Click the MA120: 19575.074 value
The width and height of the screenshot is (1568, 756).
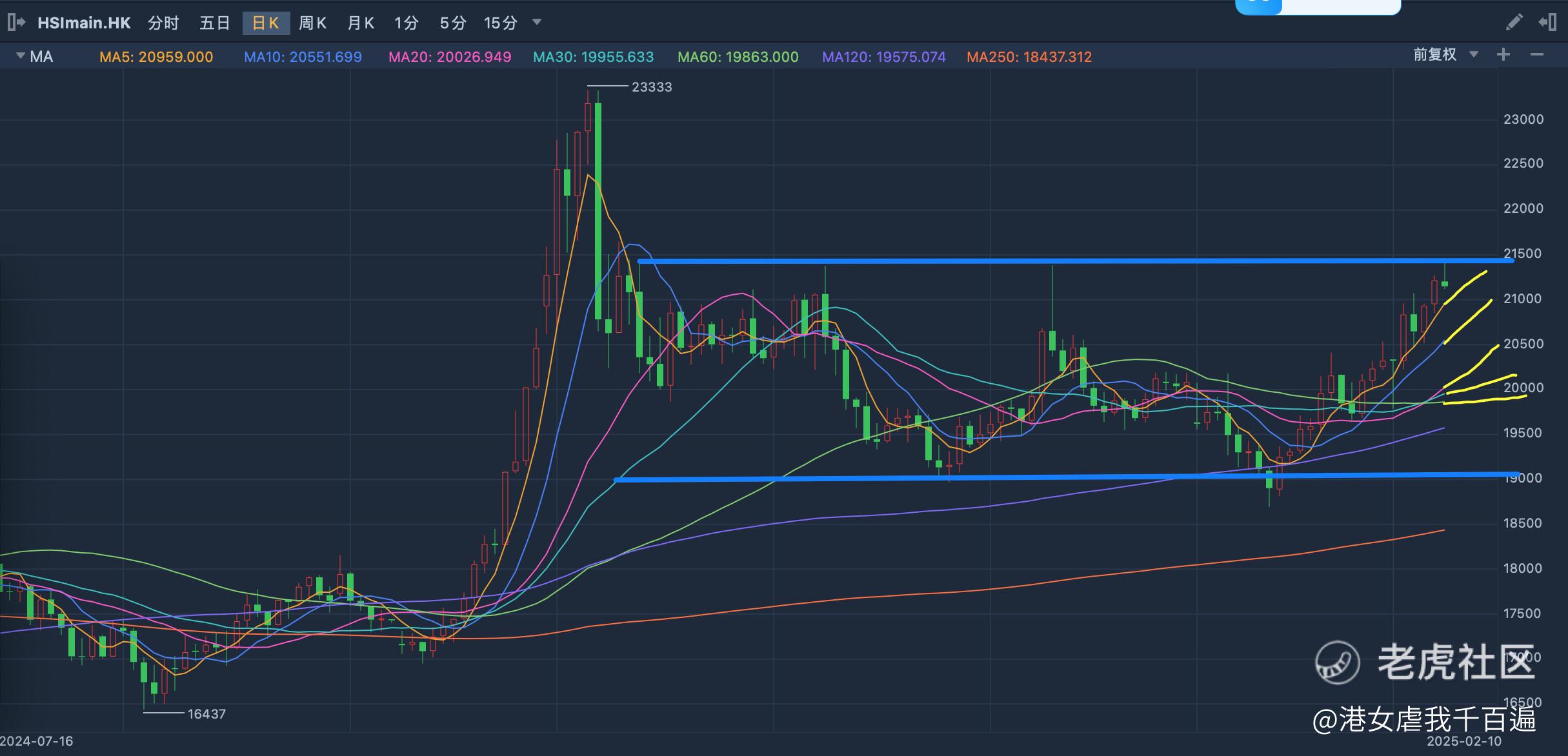point(884,57)
